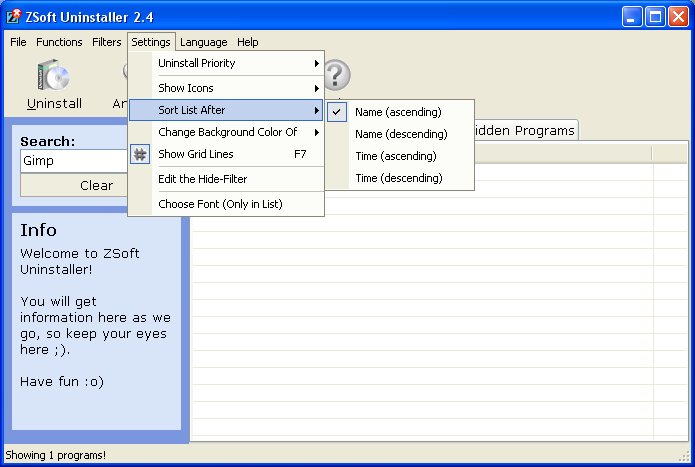Screen dimensions: 695x467
Task: Click the Clear search button
Action: [74, 186]
